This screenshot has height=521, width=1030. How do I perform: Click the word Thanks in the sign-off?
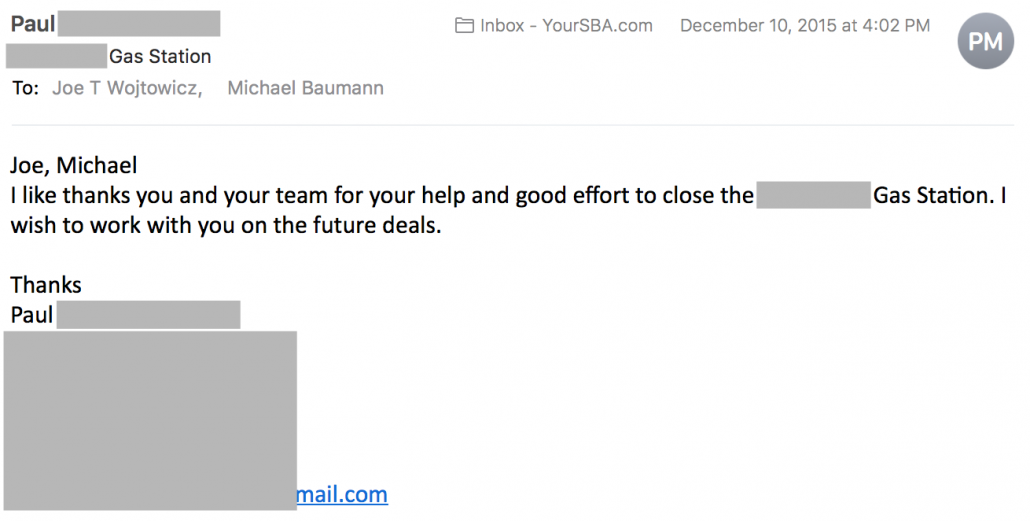pos(46,285)
